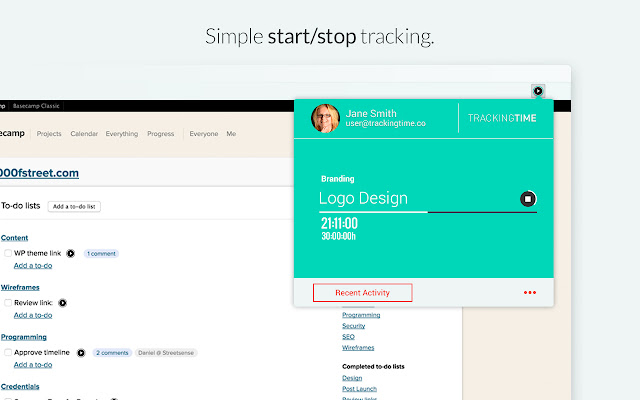
Task: Start tracking the WP theme link task
Action: click(70, 254)
